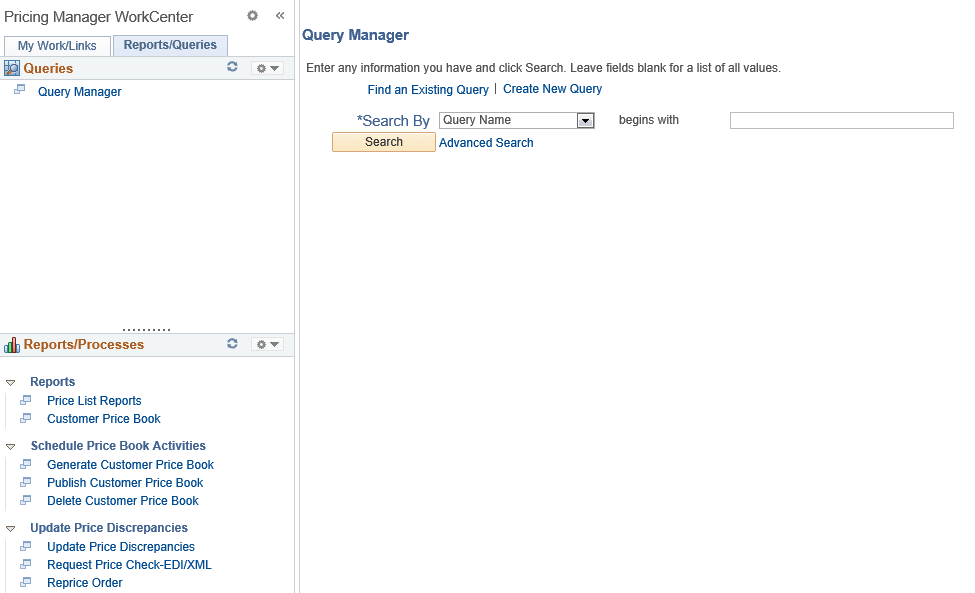Open the Search By dropdown

pyautogui.click(x=583, y=120)
